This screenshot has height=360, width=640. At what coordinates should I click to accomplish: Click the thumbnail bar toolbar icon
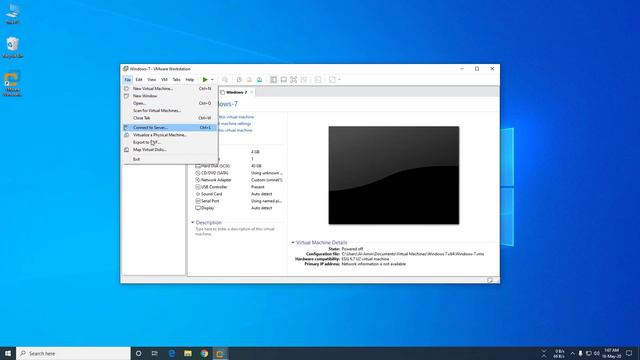(284, 80)
